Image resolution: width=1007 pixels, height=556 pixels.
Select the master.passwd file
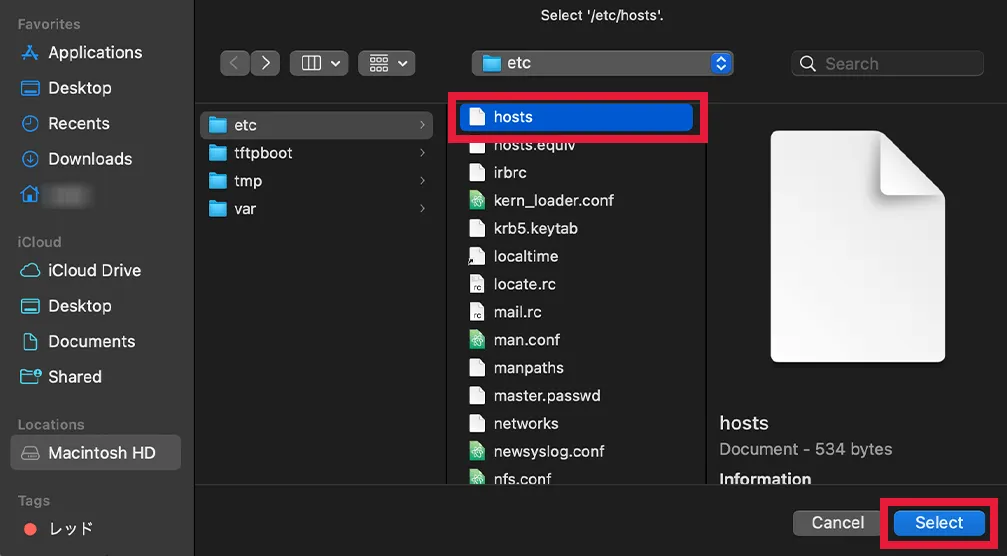(576, 395)
